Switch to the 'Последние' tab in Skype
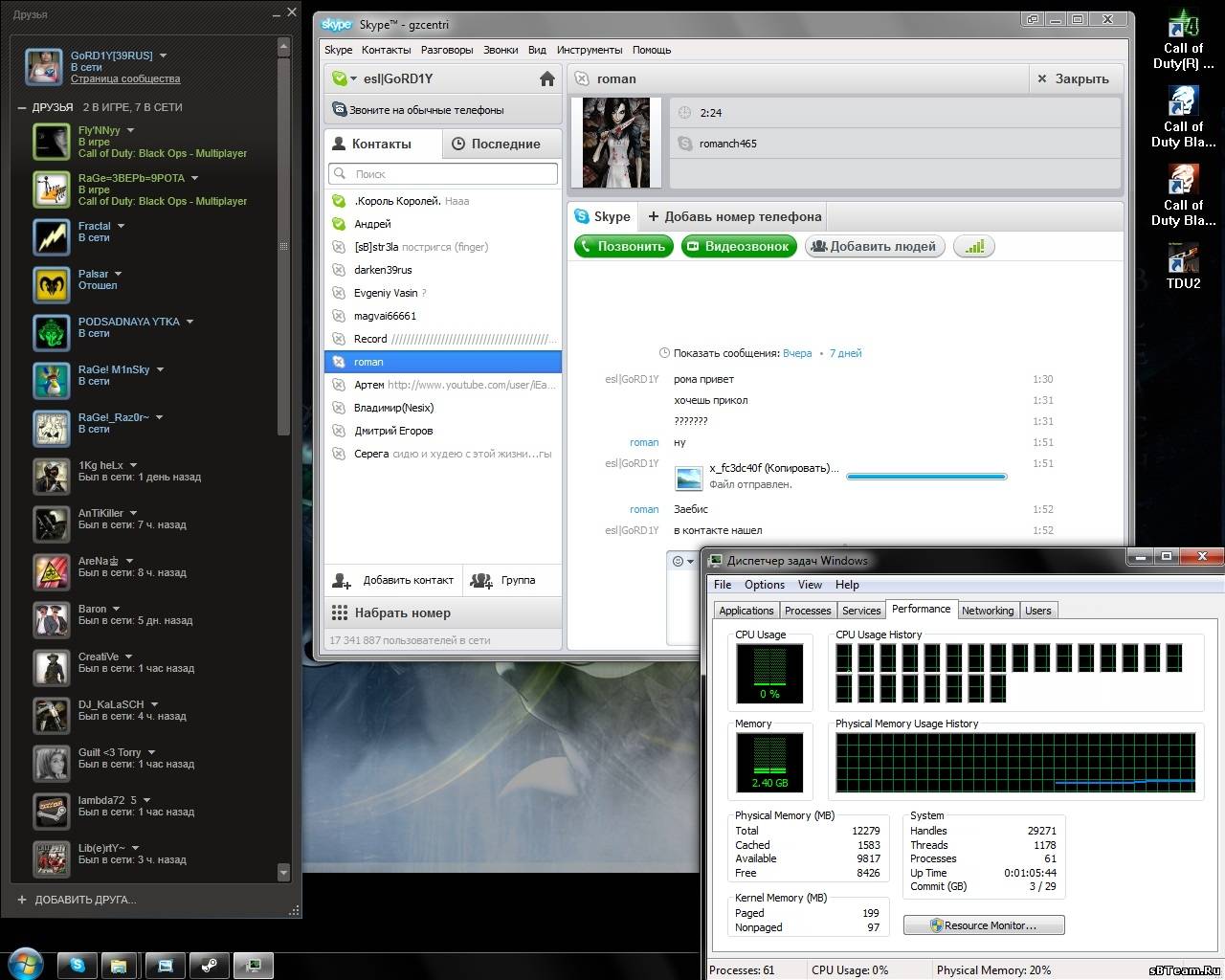The height and width of the screenshot is (980, 1225). tap(502, 144)
